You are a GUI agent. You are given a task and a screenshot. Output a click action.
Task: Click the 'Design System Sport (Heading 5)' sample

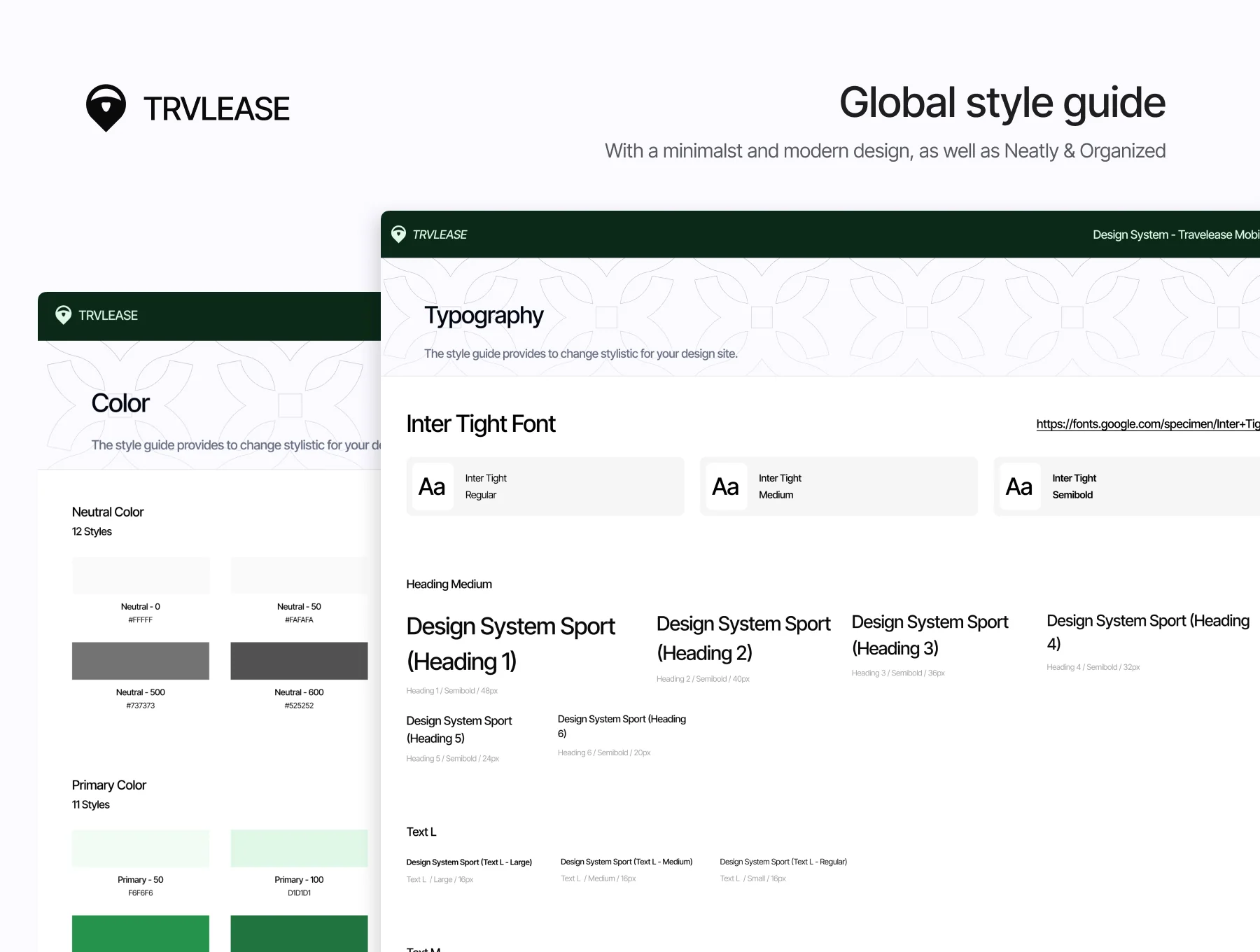point(459,729)
